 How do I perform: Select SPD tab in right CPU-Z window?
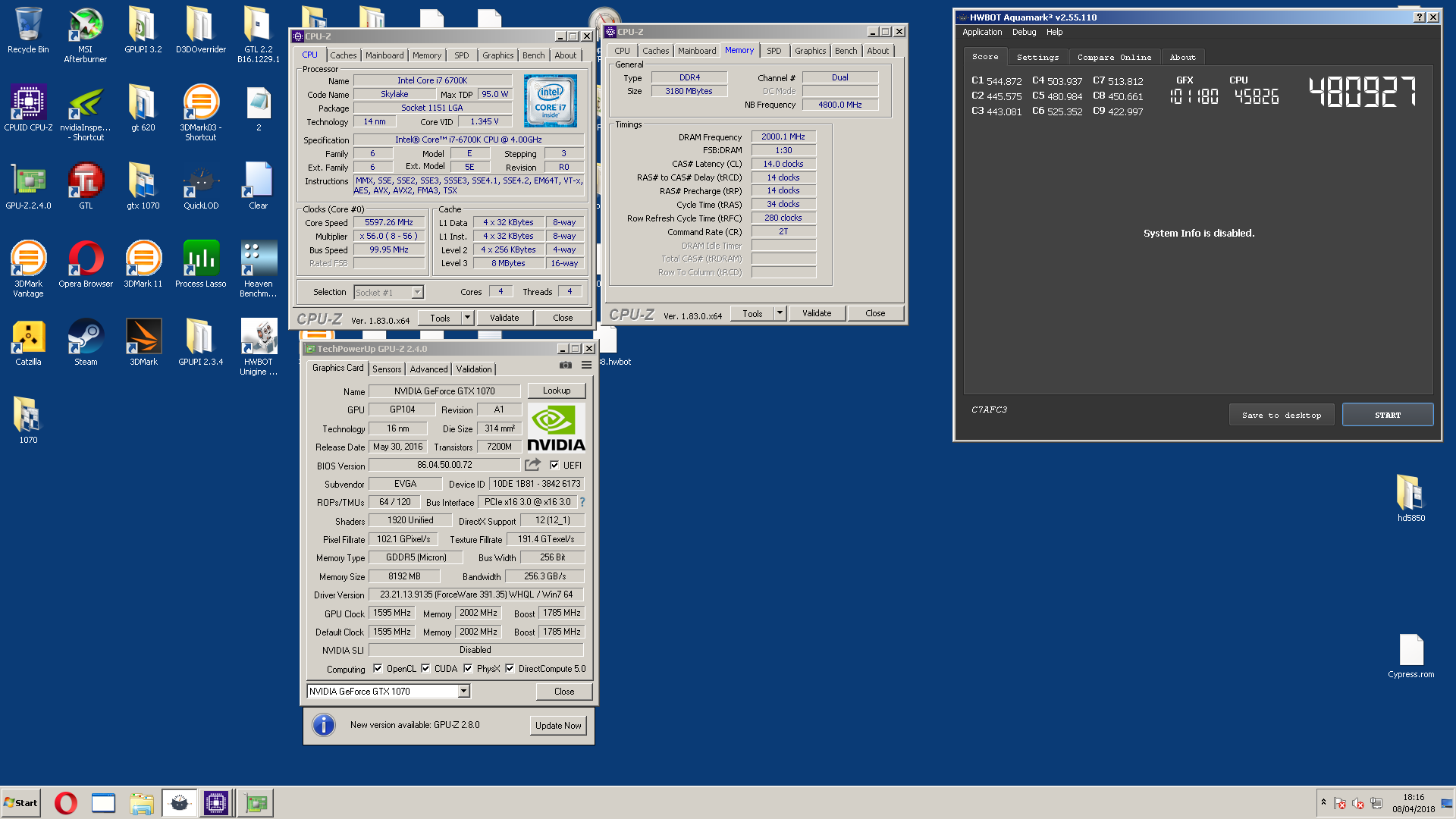[x=773, y=51]
